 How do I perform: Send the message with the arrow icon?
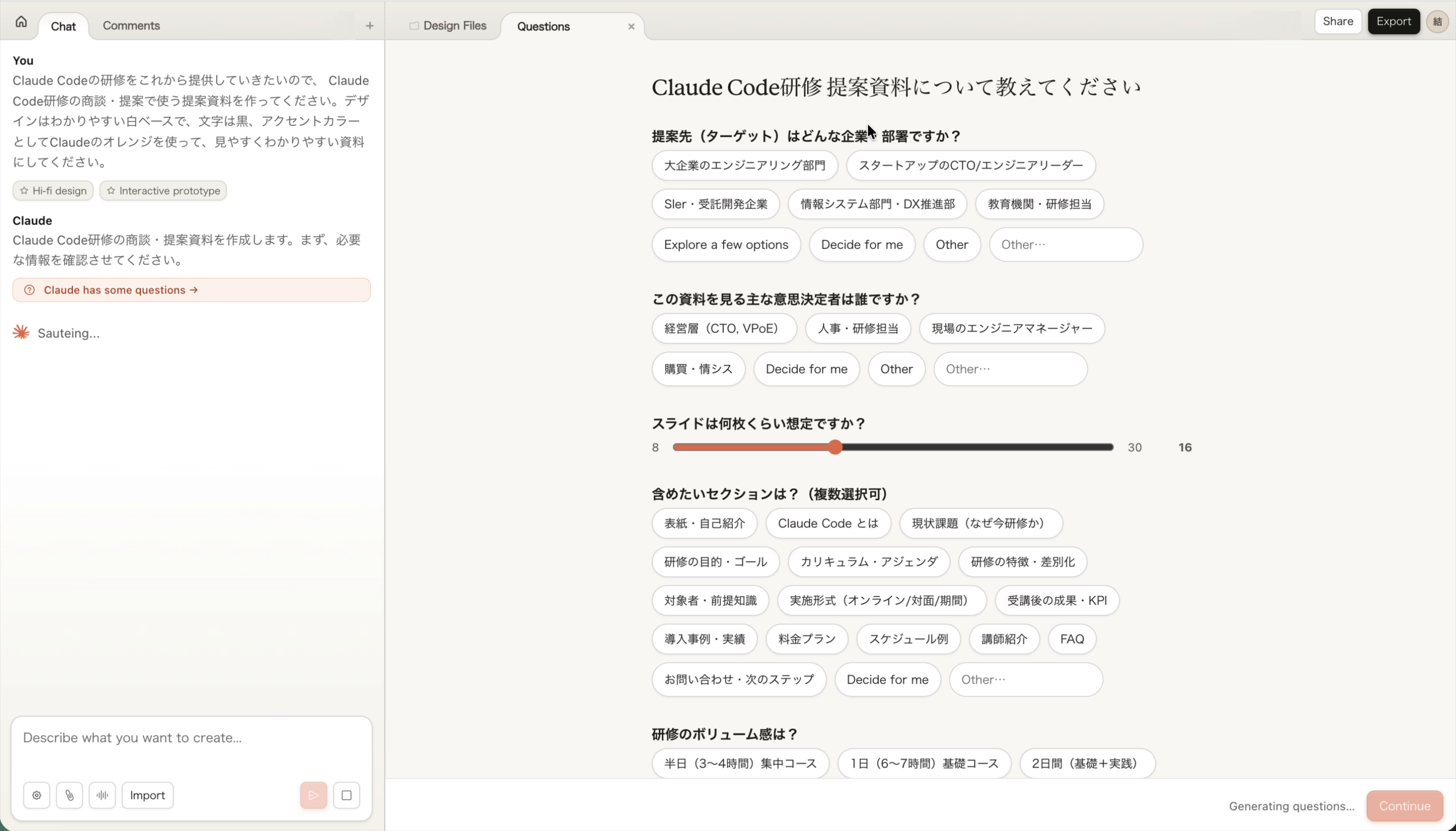pos(312,795)
